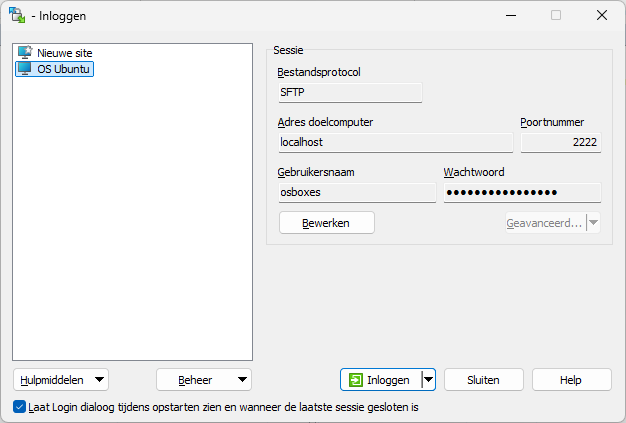Select the OS Ubuntu saved site
Viewport: 626px width, 423px height.
54,69
